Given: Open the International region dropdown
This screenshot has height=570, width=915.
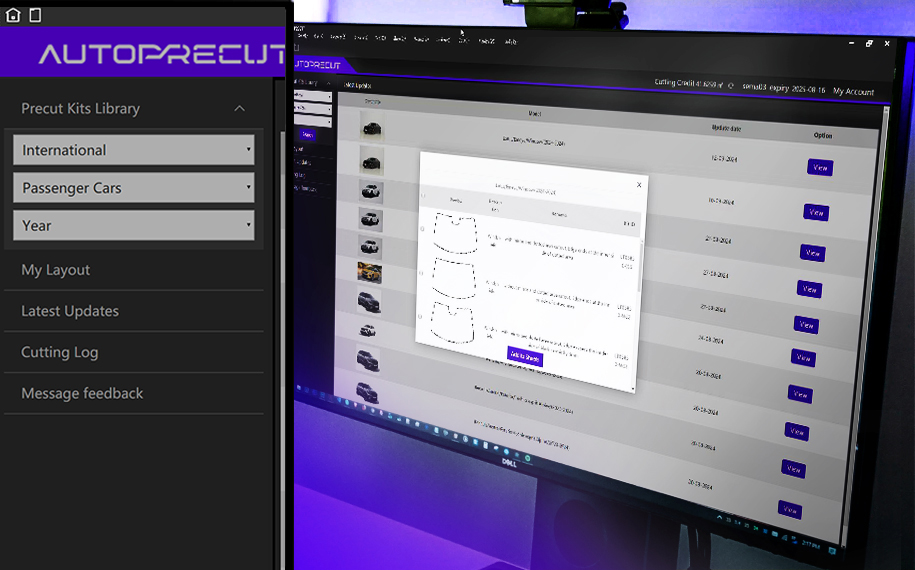Looking at the screenshot, I should tap(133, 150).
